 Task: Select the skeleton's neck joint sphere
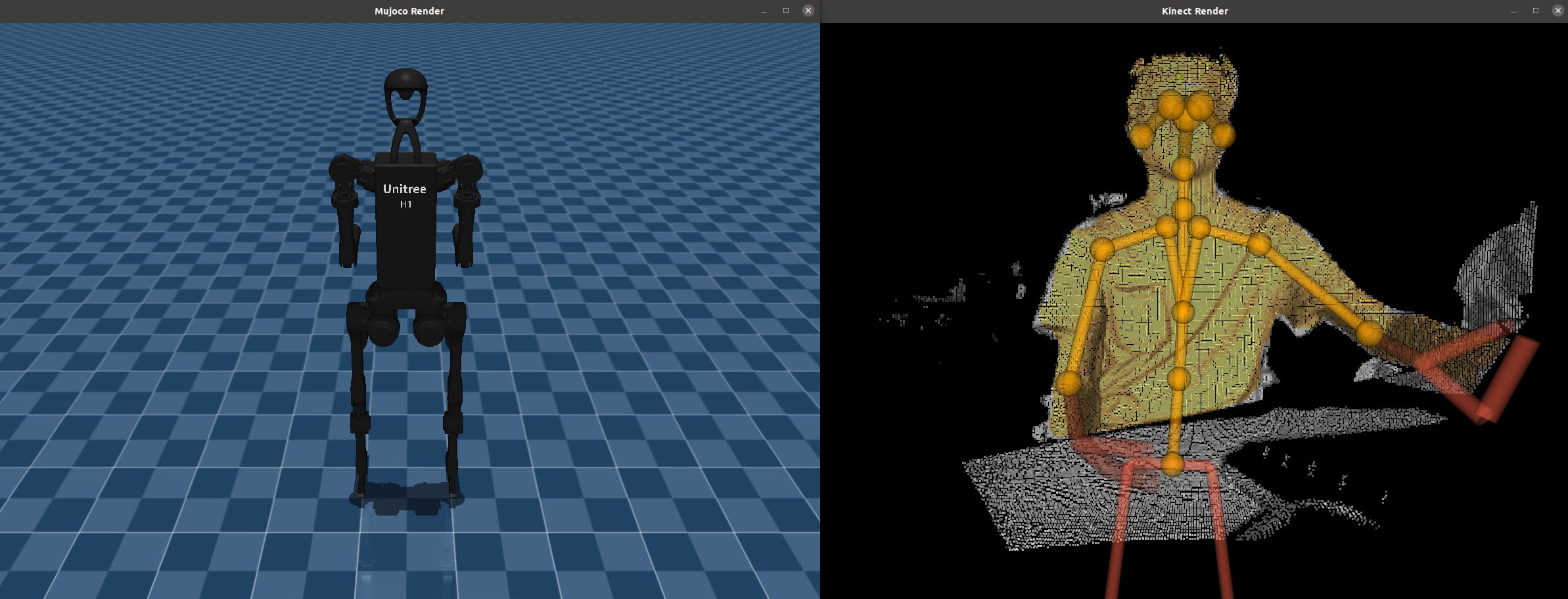[x=1183, y=210]
